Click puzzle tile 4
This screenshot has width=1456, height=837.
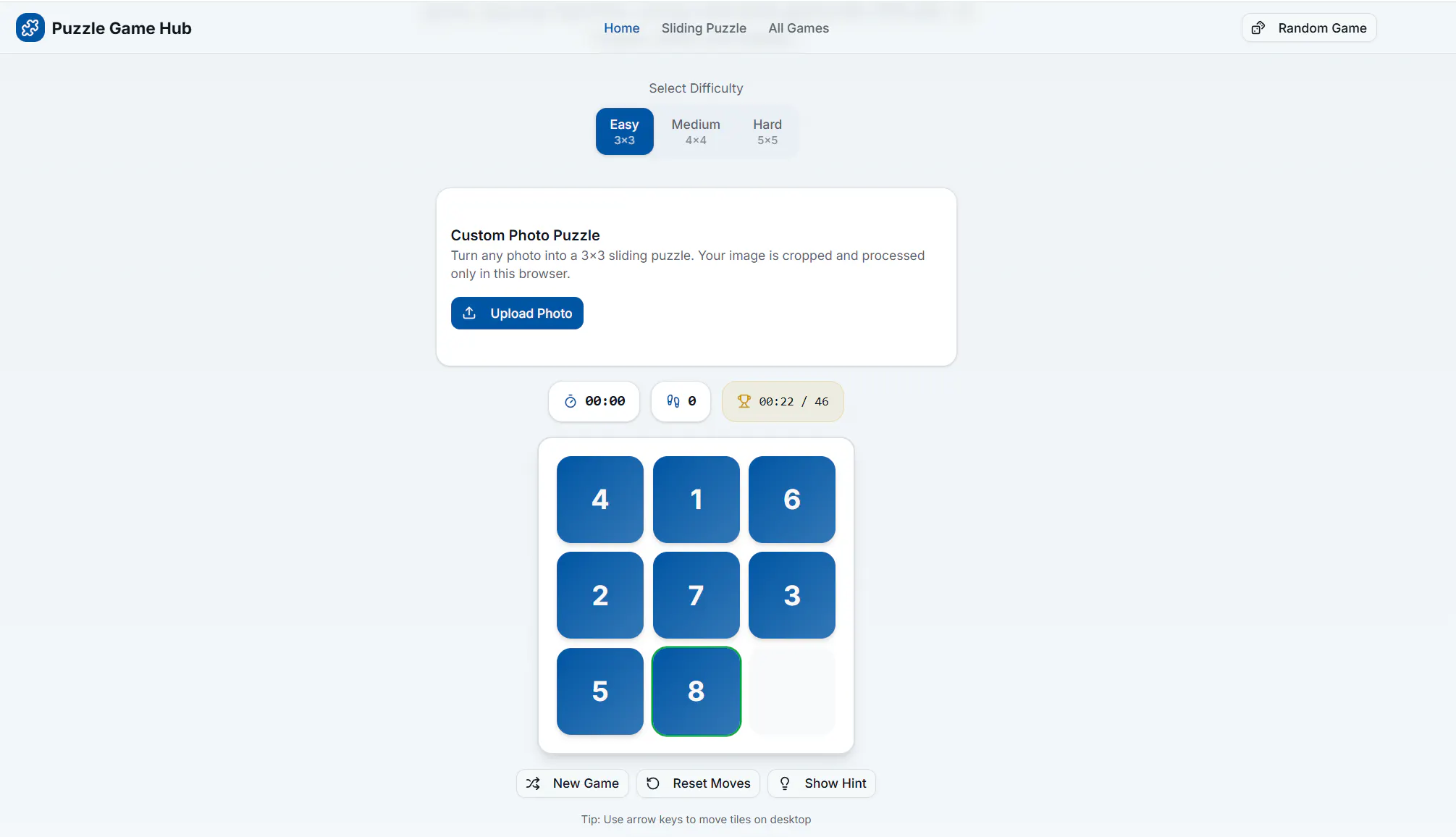[600, 500]
